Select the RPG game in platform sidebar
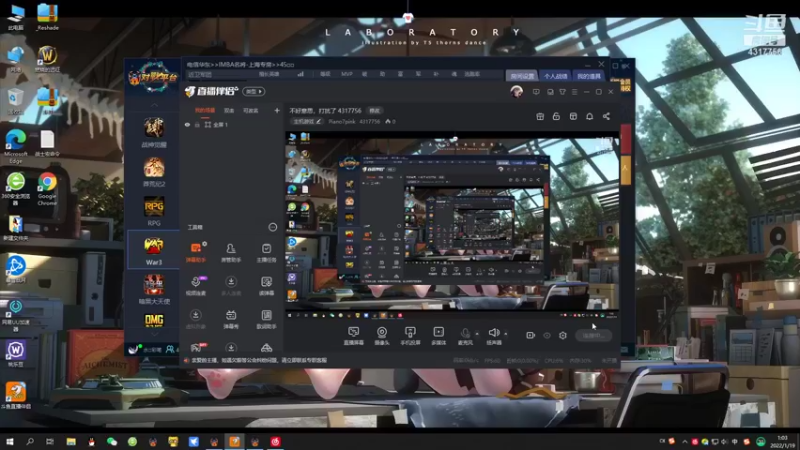The image size is (800, 450). click(x=154, y=211)
